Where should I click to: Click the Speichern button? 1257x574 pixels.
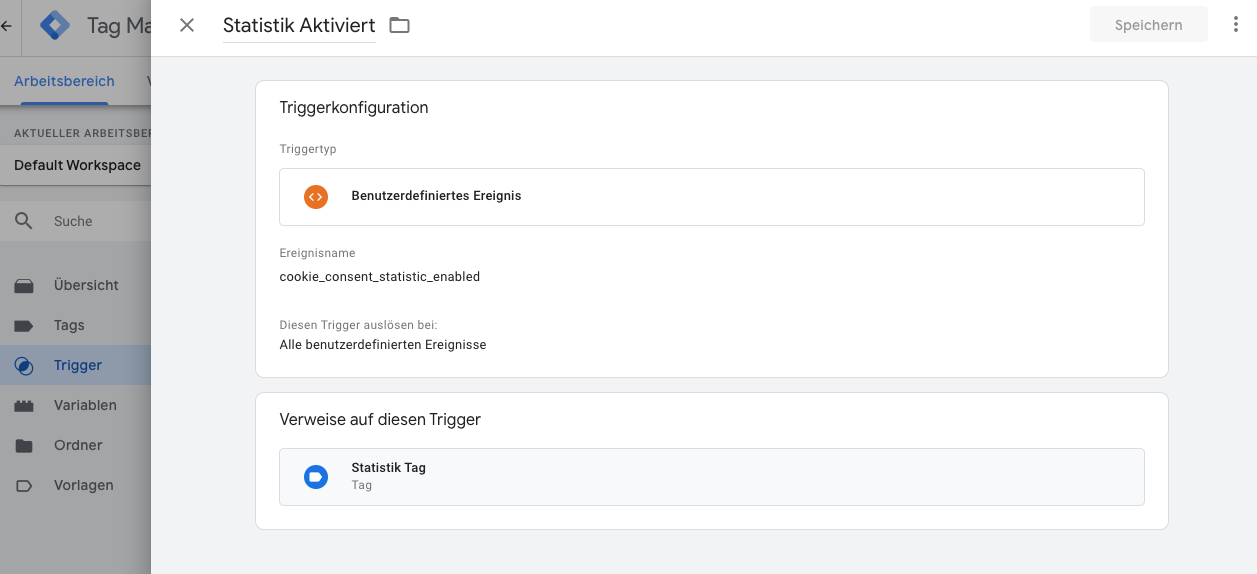pos(1148,25)
